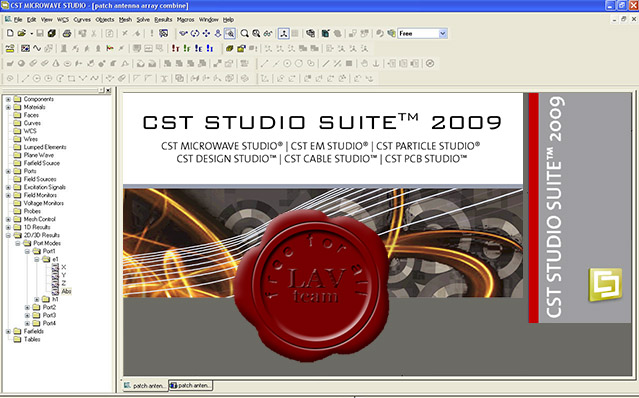This screenshot has width=639, height=398.
Task: Expand the Excitation Signals node
Action: pos(8,187)
